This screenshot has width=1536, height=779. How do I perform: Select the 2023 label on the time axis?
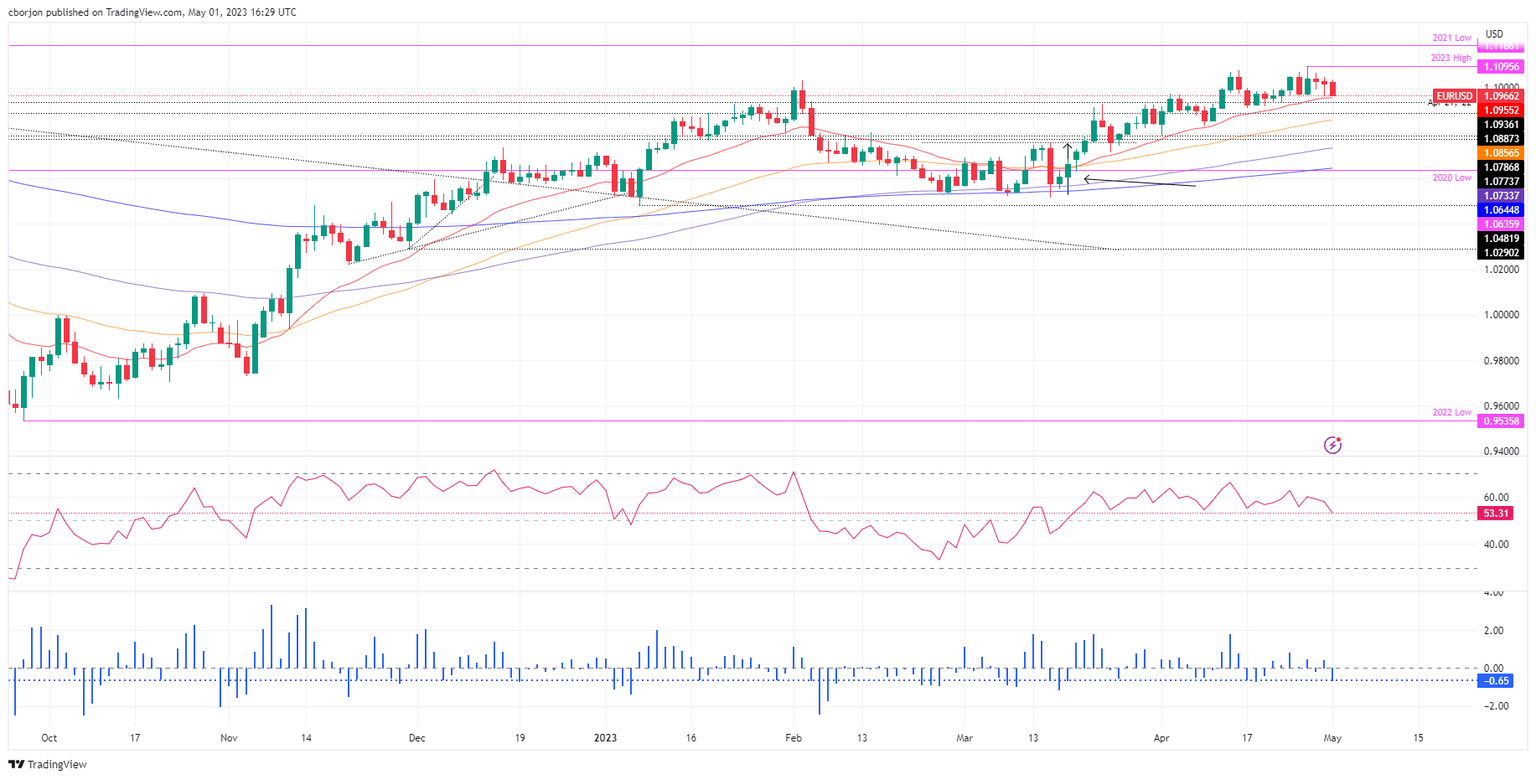(604, 737)
